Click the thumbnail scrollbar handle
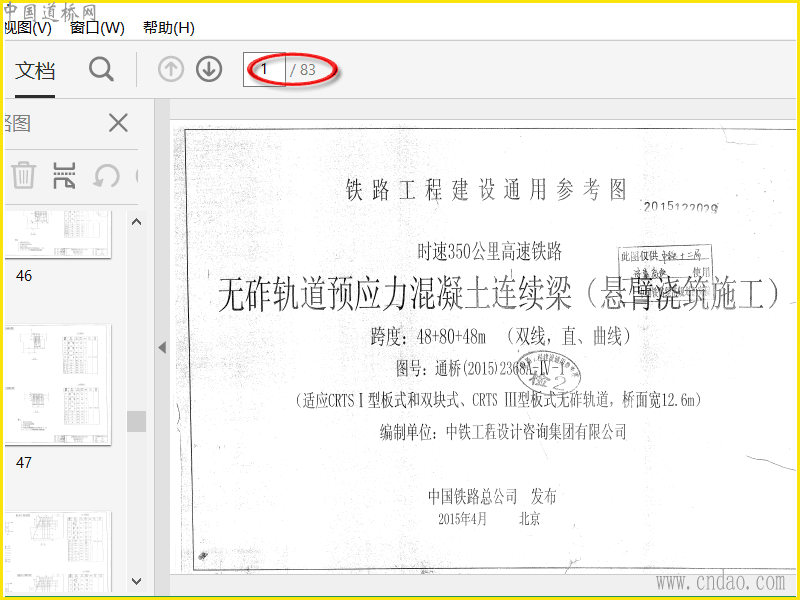The image size is (800, 600). pos(136,421)
